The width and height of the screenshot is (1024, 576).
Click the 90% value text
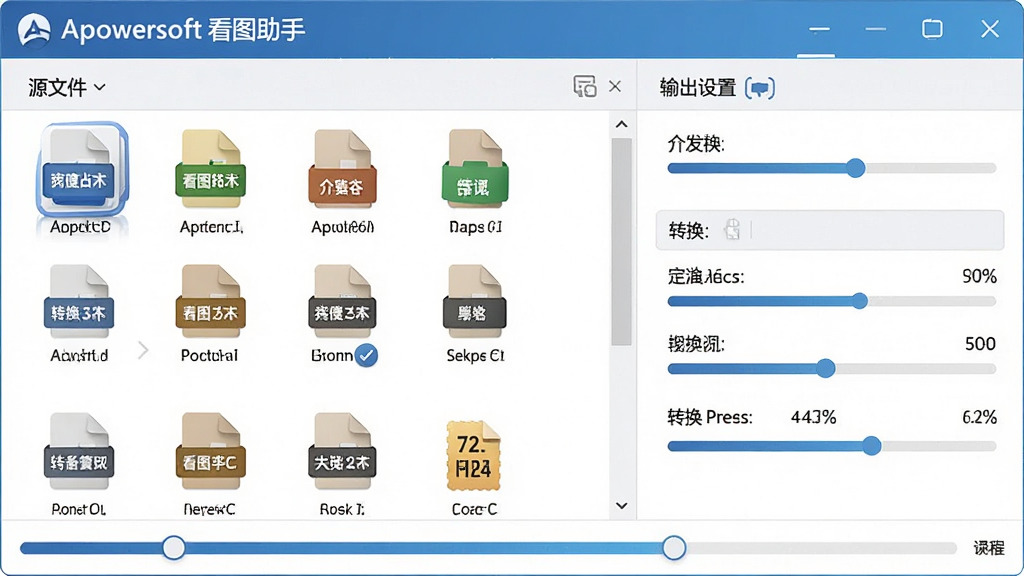(x=979, y=276)
